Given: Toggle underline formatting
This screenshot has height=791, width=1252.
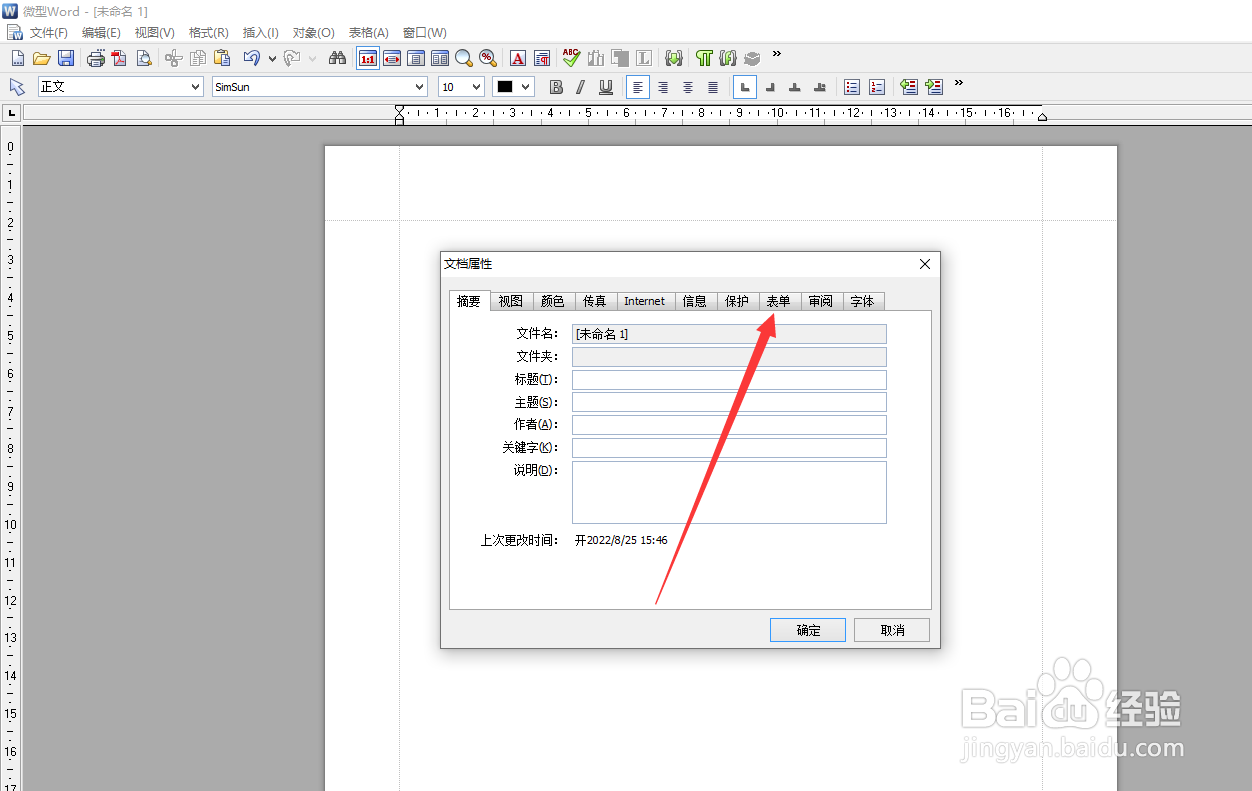Looking at the screenshot, I should [605, 87].
